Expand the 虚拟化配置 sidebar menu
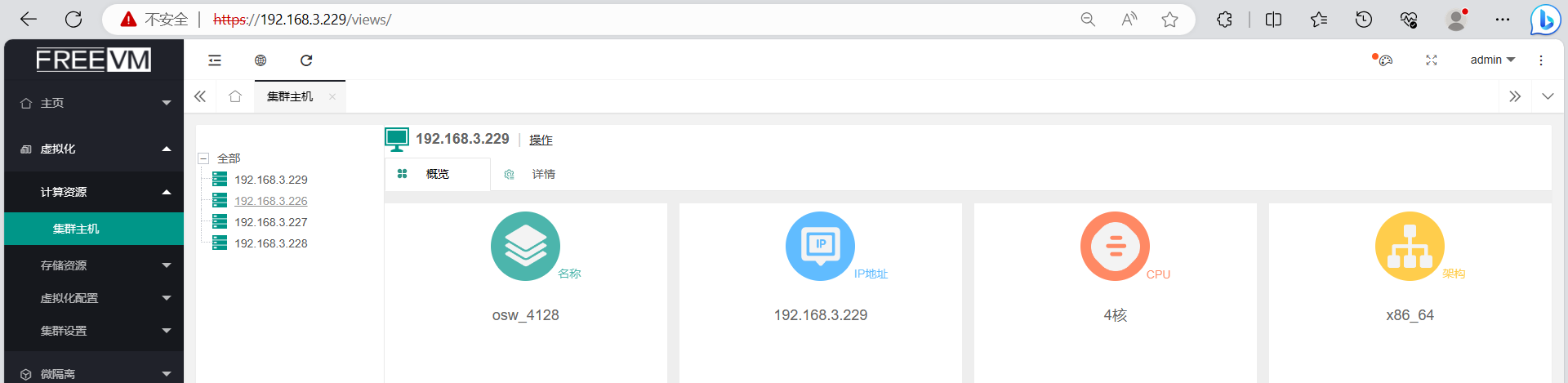 [94, 298]
